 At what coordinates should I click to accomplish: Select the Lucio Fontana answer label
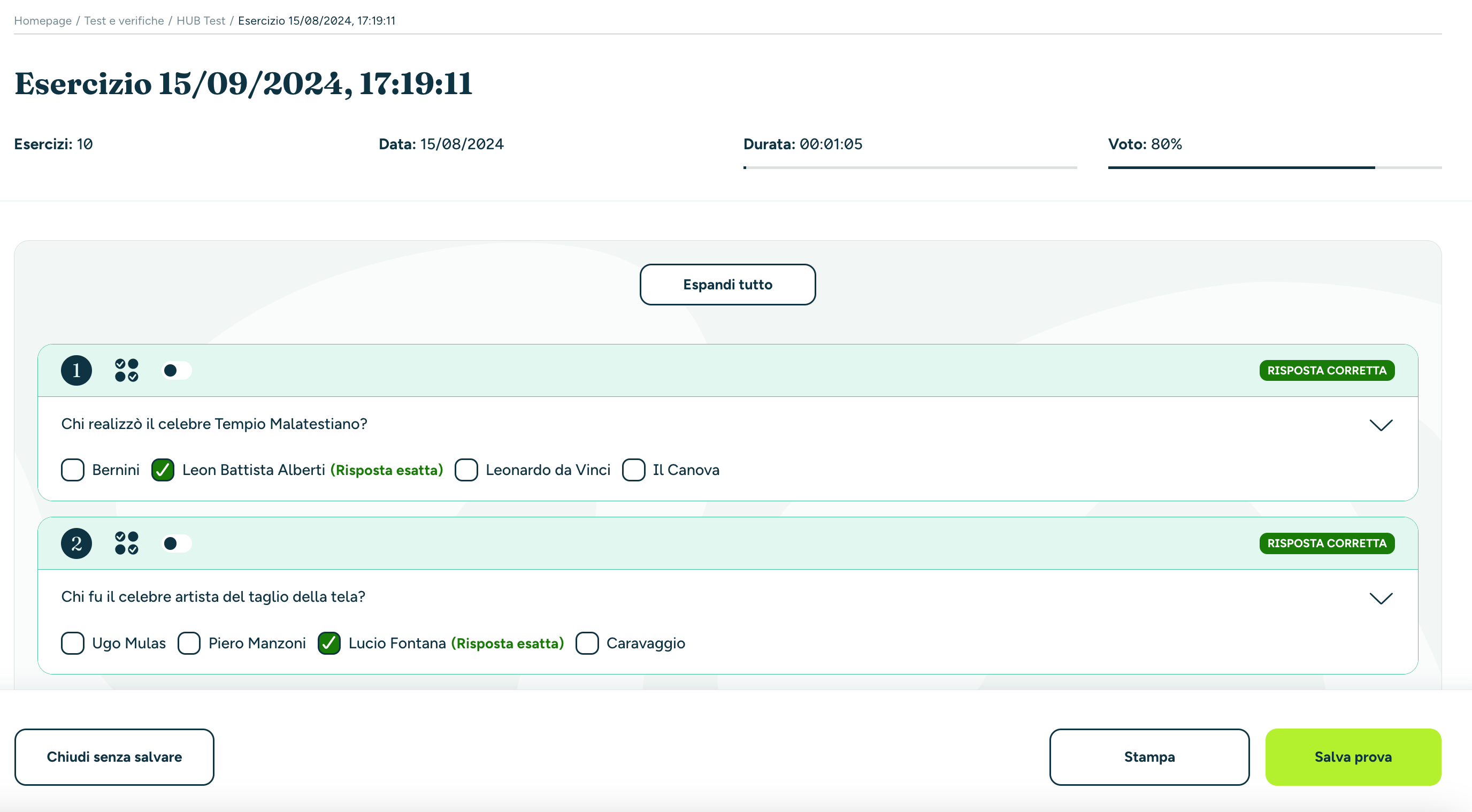pos(397,643)
